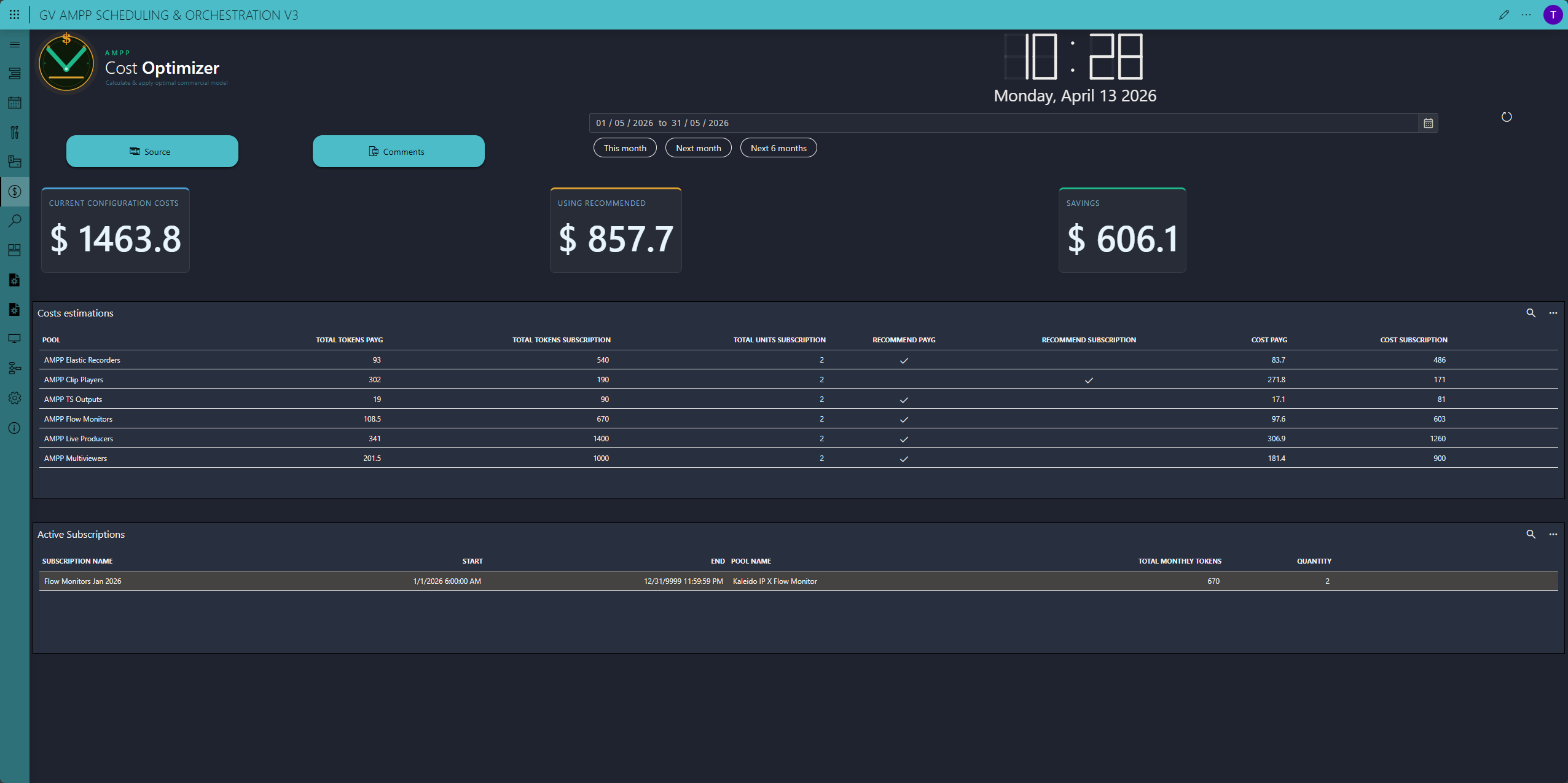
Task: Open the app launcher grid menu
Action: tap(14, 15)
